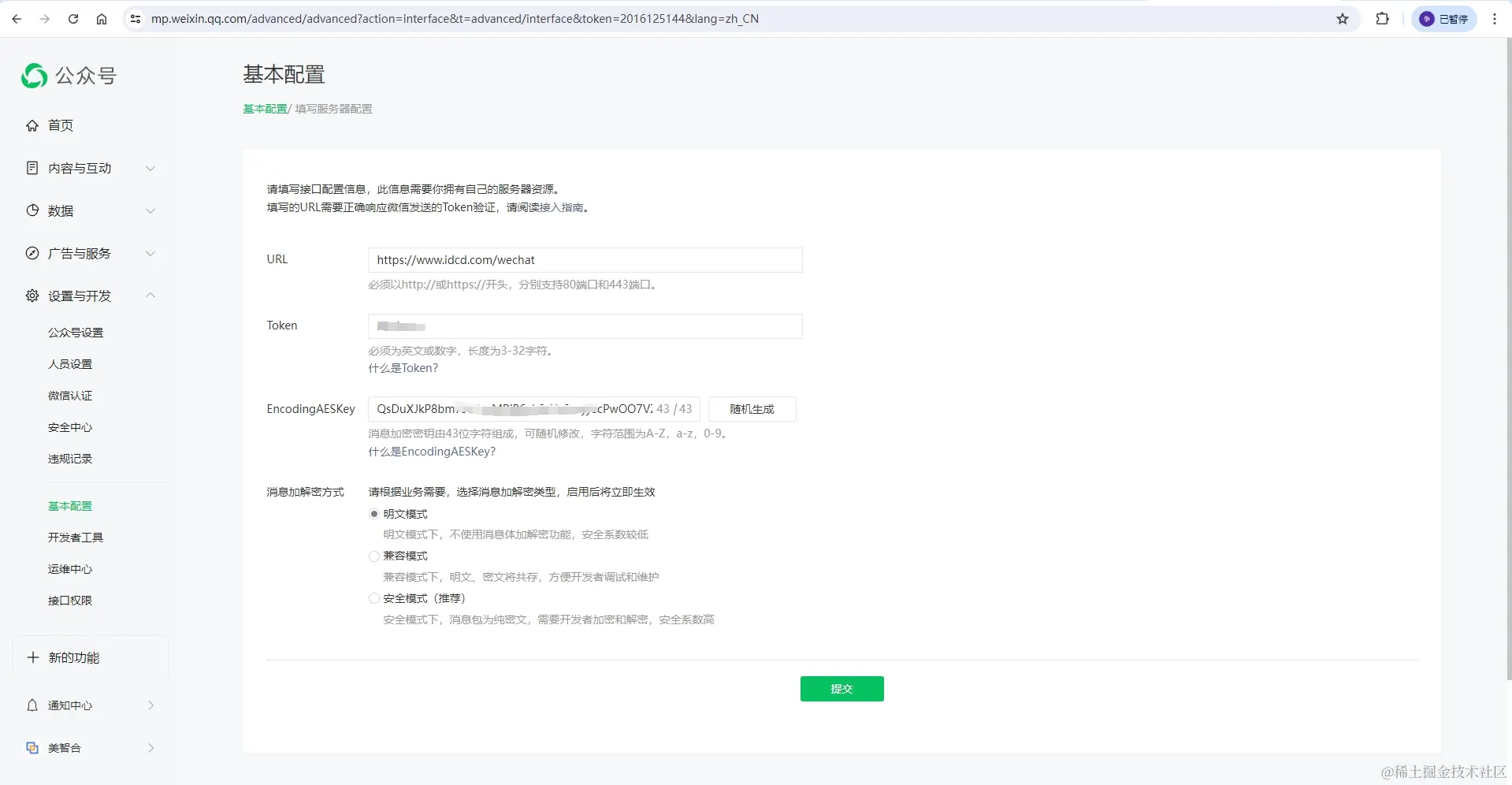Select the 兼容模式 radio button
This screenshot has width=1512, height=785.
(373, 556)
